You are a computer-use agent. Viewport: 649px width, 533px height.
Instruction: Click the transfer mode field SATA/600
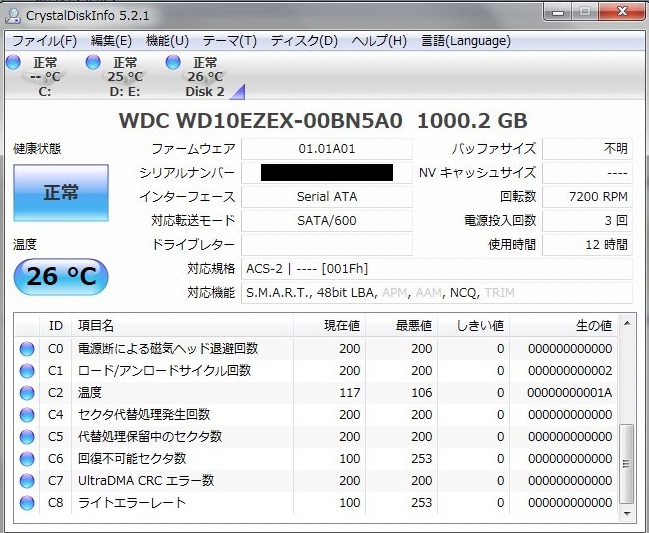click(327, 221)
